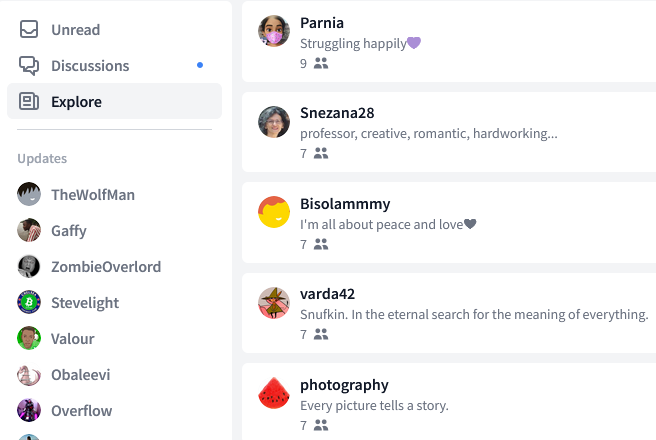The image size is (656, 440).
Task: Click Snezana28 profile photo
Action: click(x=274, y=122)
